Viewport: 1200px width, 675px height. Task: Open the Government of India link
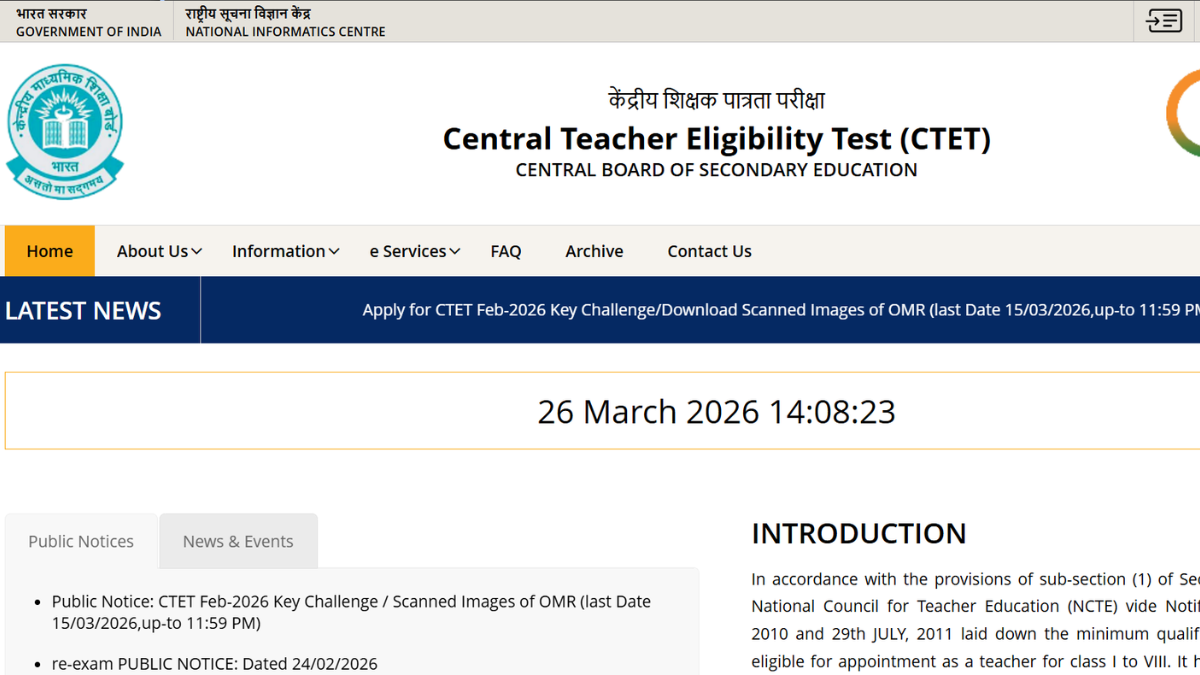click(88, 22)
